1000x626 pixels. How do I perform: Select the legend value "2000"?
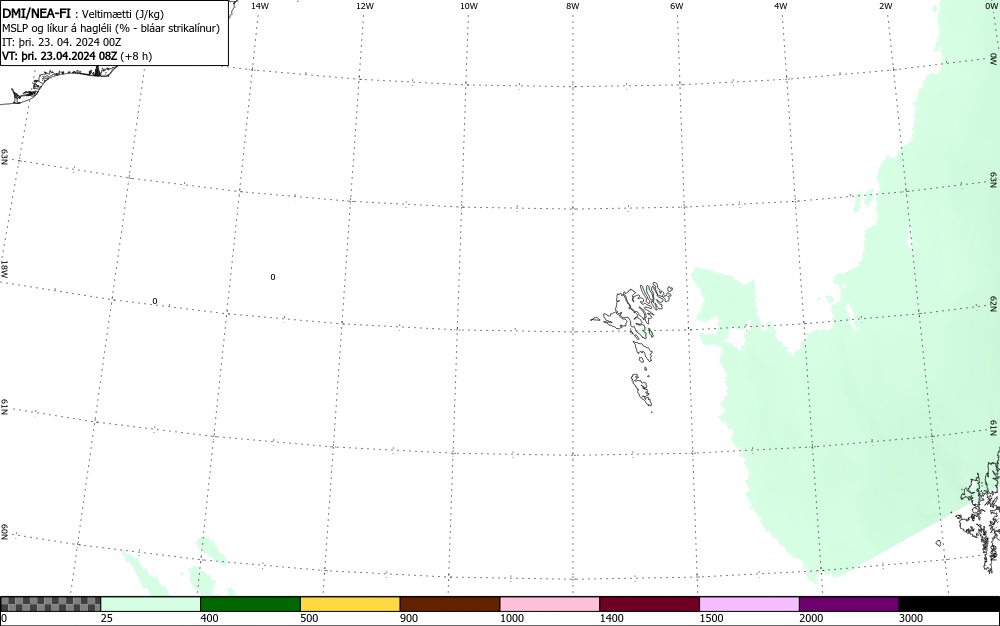tap(811, 618)
